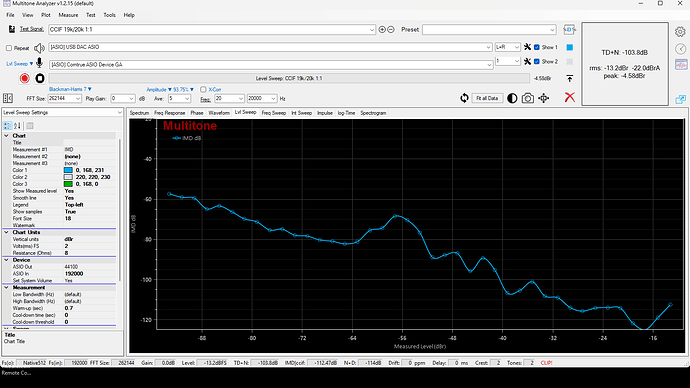Click the Color 1 blue swatch

tap(68, 170)
